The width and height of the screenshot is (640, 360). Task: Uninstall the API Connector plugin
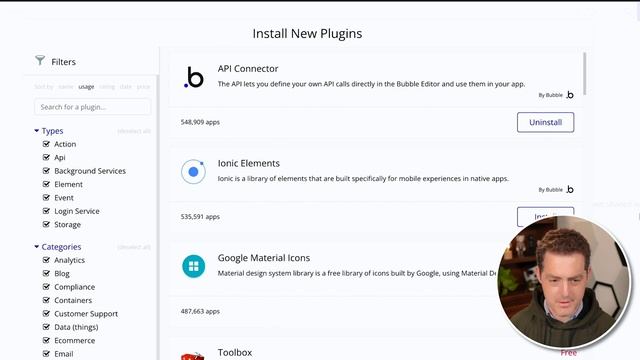(545, 122)
